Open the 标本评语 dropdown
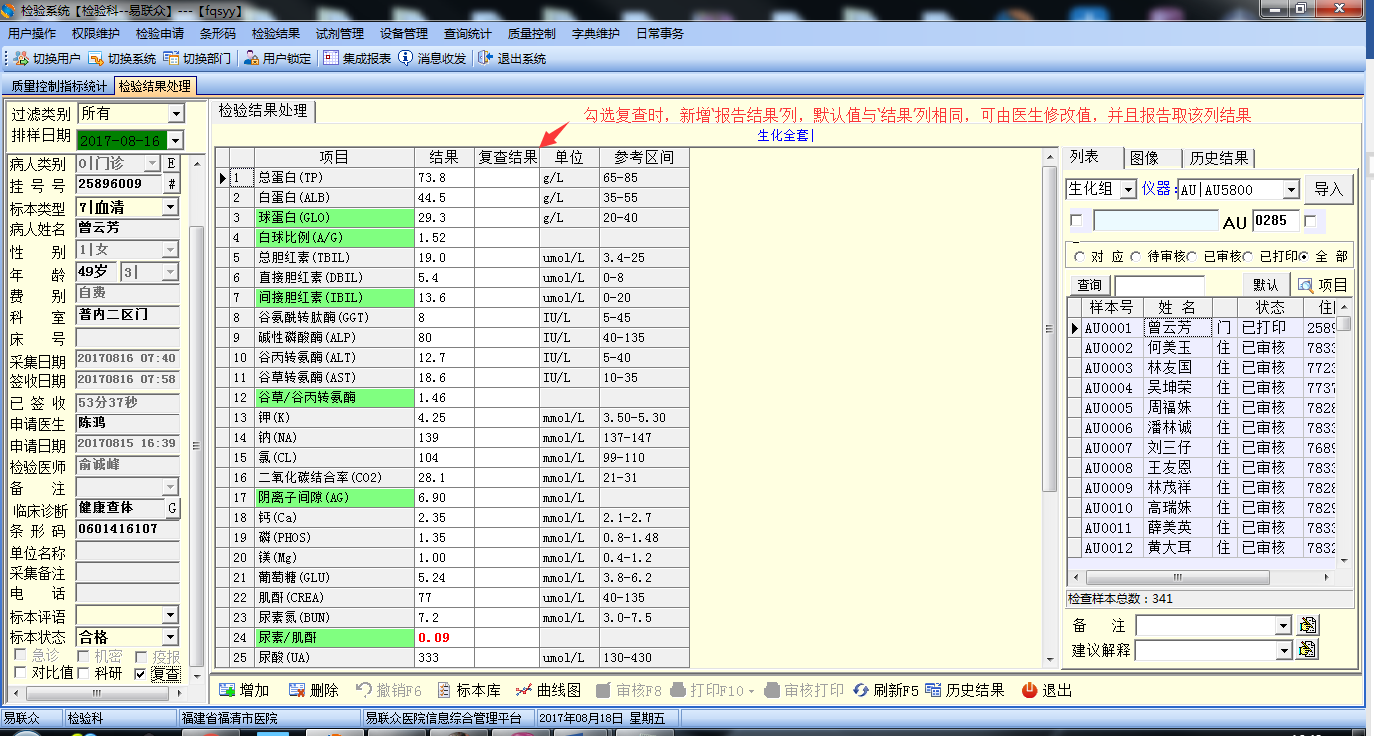1374x736 pixels. 170,615
